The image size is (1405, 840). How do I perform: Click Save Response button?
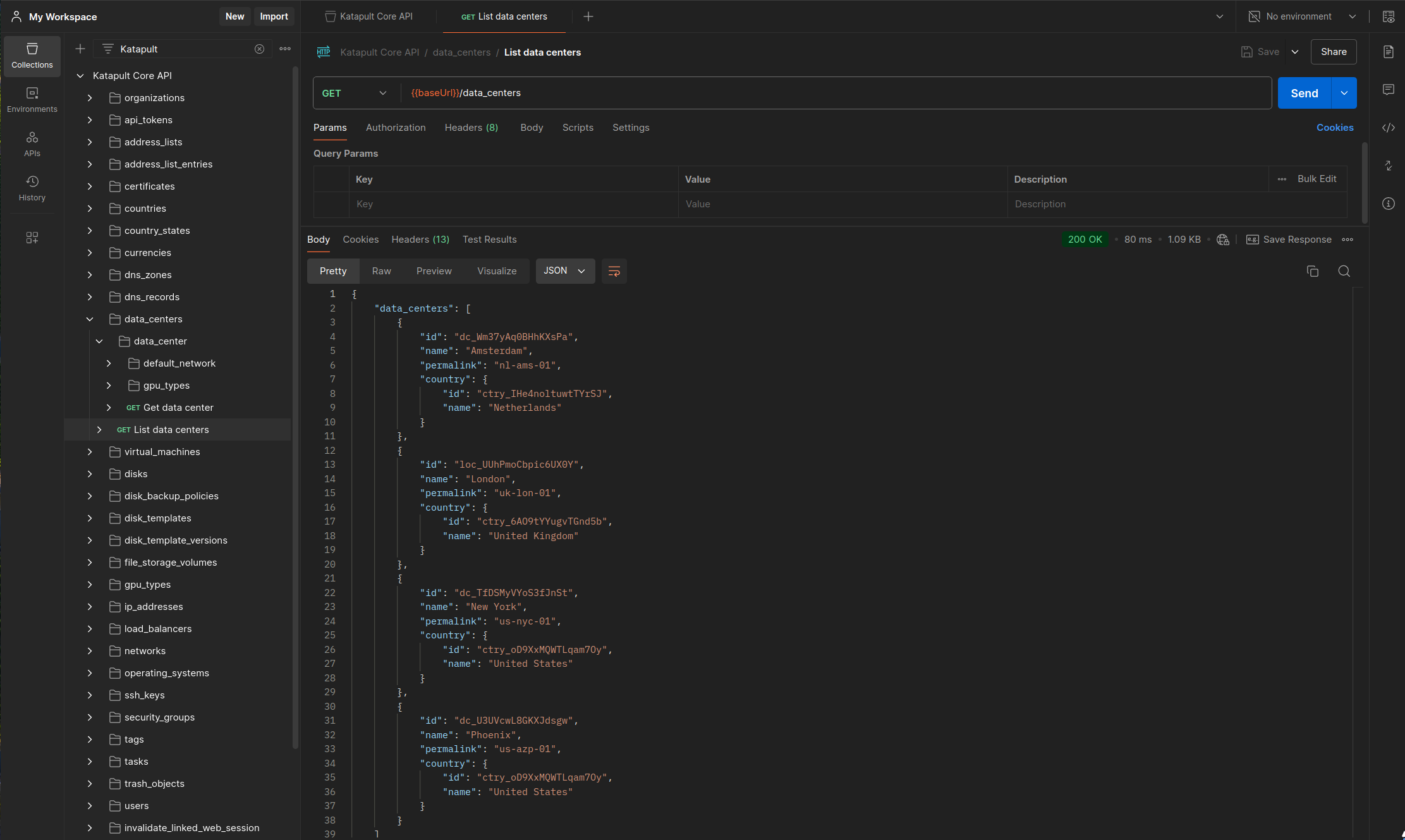(1289, 240)
